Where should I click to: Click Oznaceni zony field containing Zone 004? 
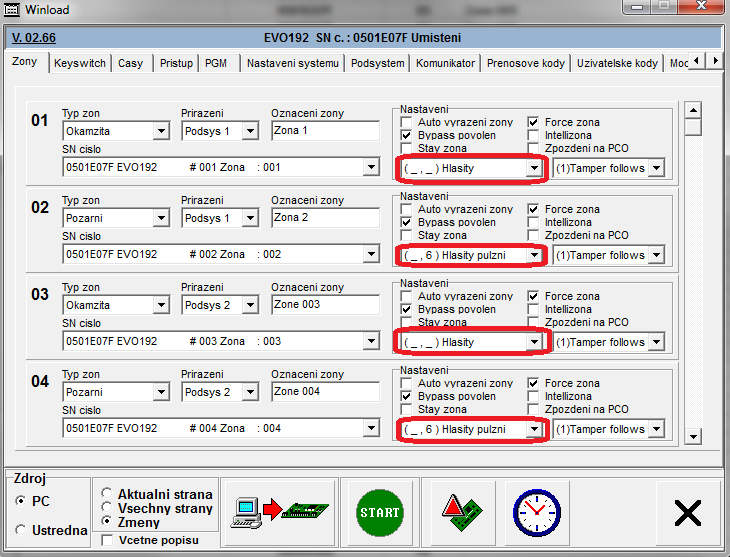(325, 392)
